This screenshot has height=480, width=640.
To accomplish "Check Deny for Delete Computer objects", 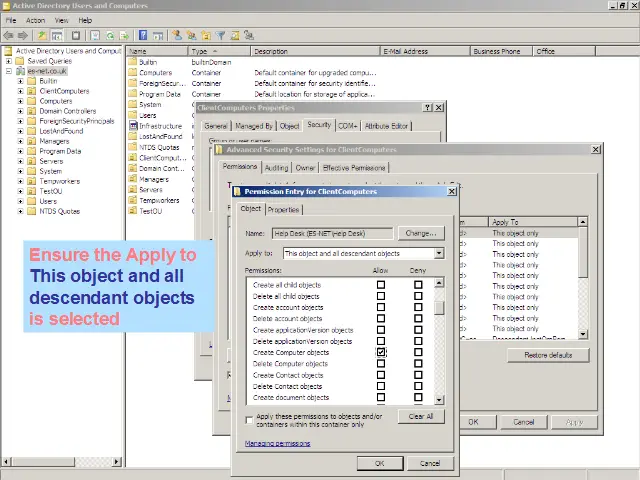I will (x=418, y=363).
